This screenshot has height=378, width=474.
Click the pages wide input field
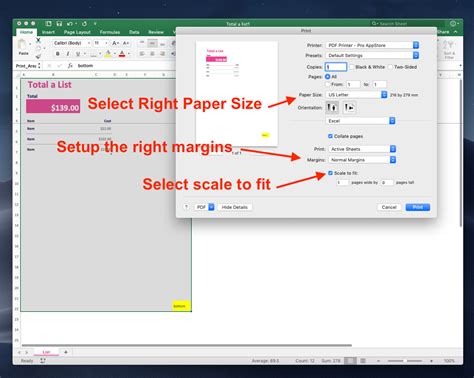[x=342, y=183]
